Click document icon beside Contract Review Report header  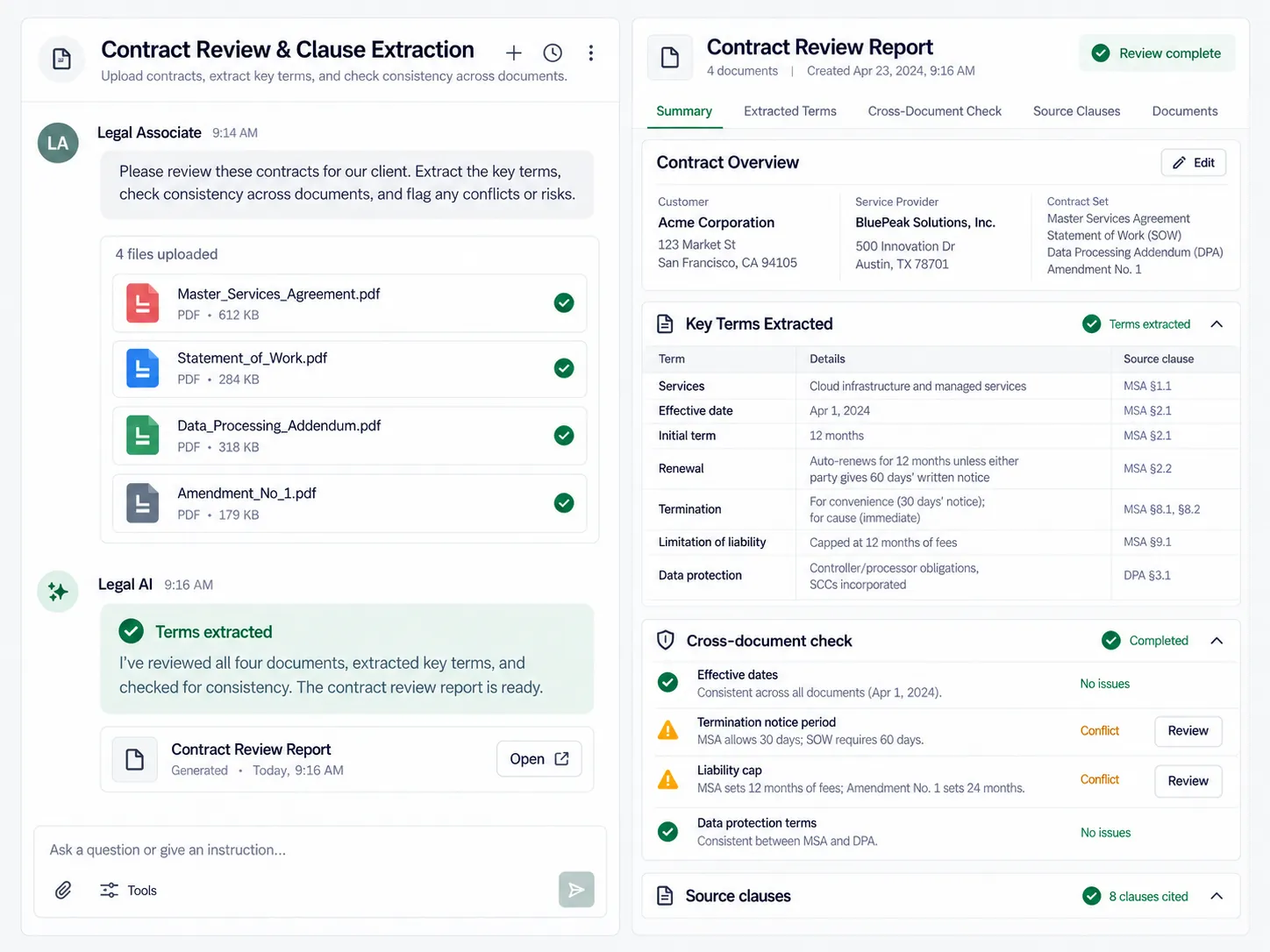(670, 58)
